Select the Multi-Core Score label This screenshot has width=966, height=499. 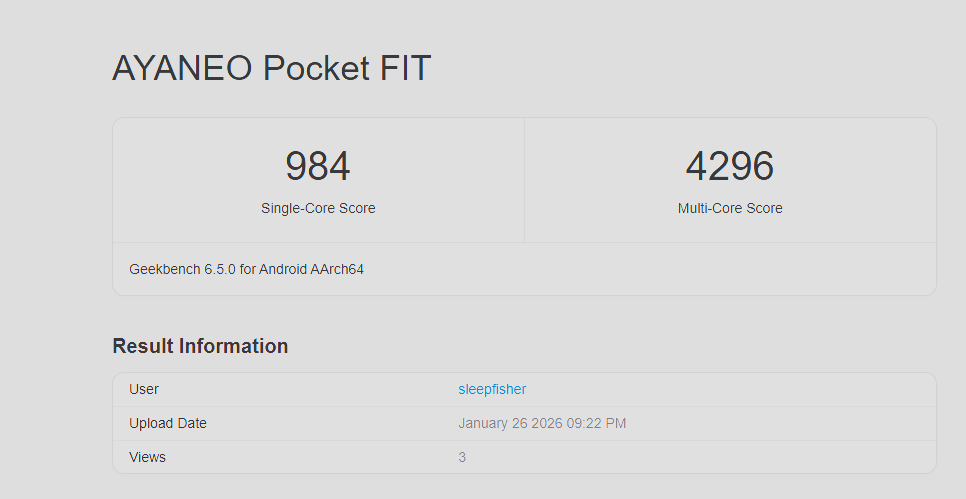pyautogui.click(x=730, y=209)
